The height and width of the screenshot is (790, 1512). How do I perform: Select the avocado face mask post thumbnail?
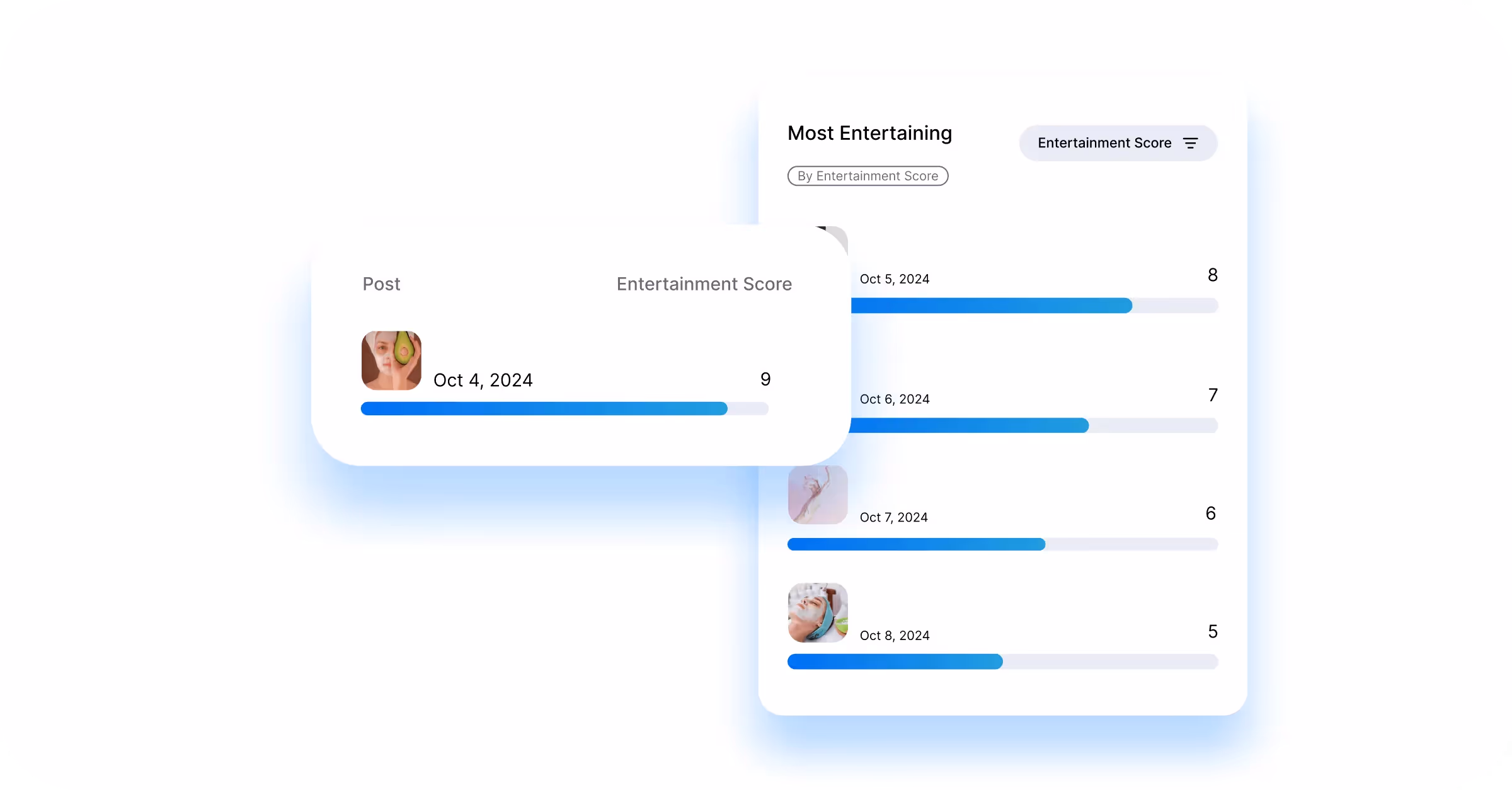(x=391, y=360)
